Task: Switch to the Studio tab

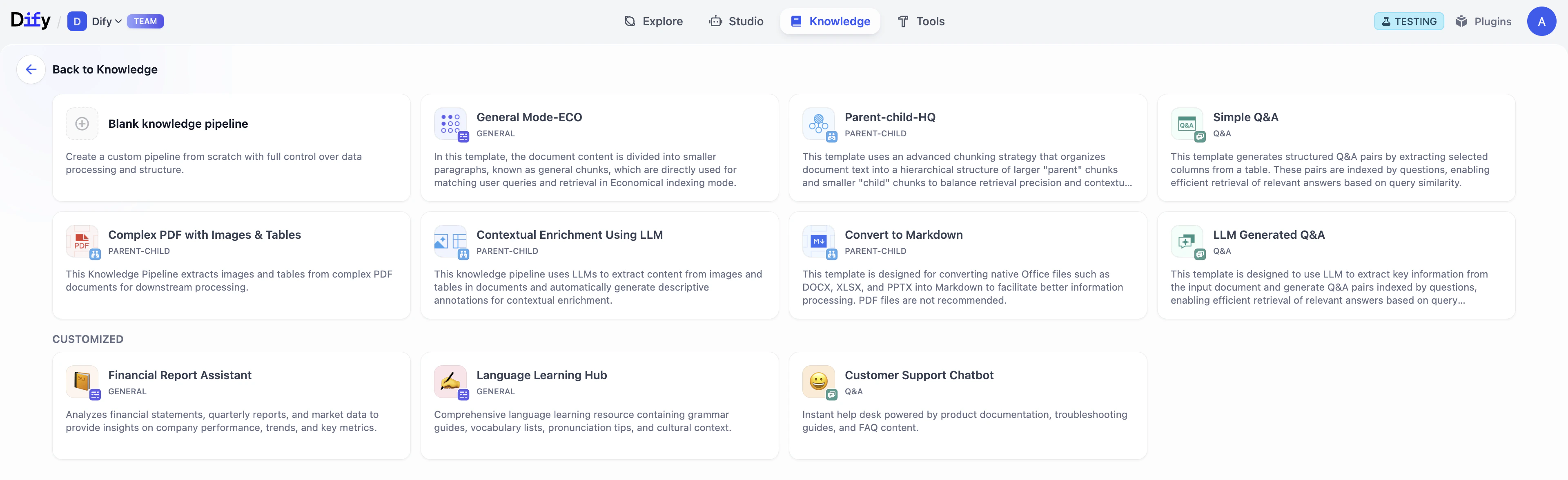Action: 737,21
